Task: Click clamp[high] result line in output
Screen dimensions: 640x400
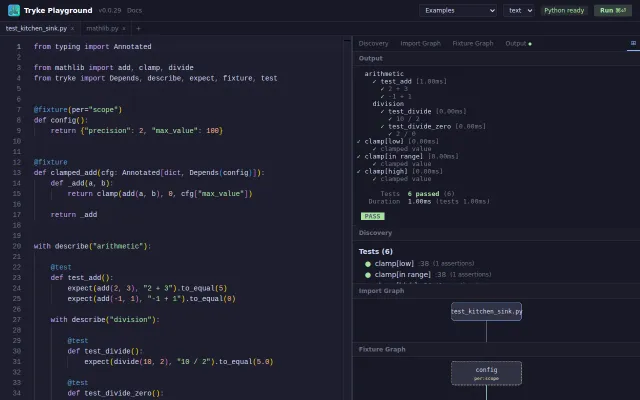Action: point(400,171)
